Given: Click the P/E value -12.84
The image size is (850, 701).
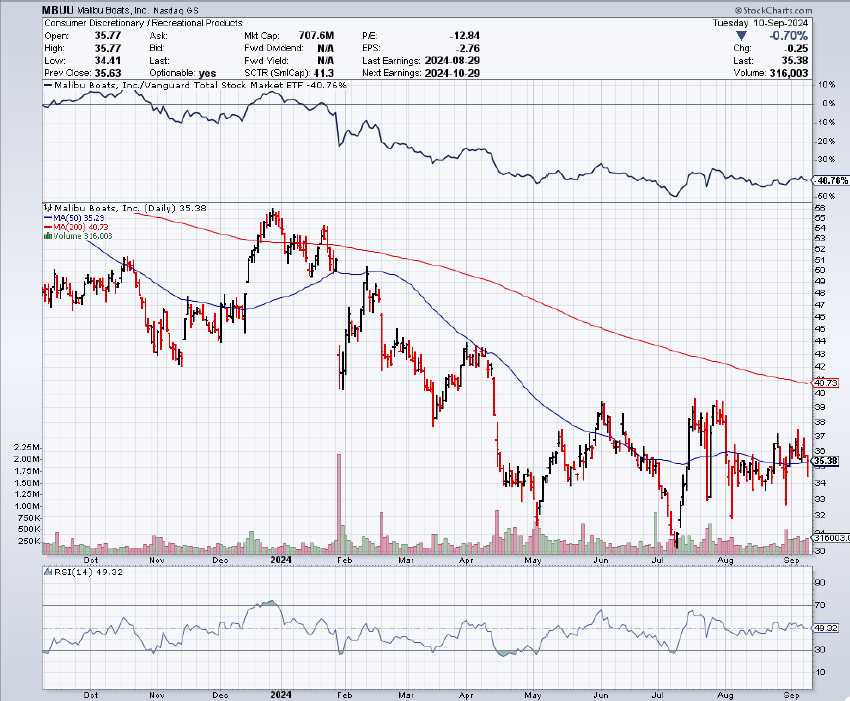Looking at the screenshot, I should [465, 35].
